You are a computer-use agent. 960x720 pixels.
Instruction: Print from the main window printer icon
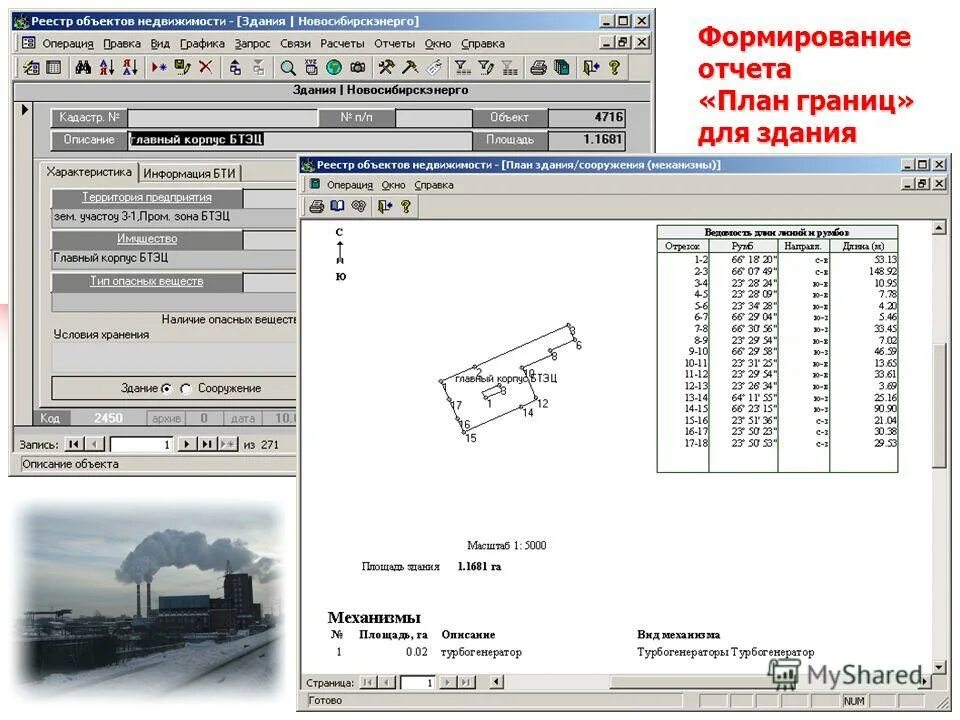538,67
